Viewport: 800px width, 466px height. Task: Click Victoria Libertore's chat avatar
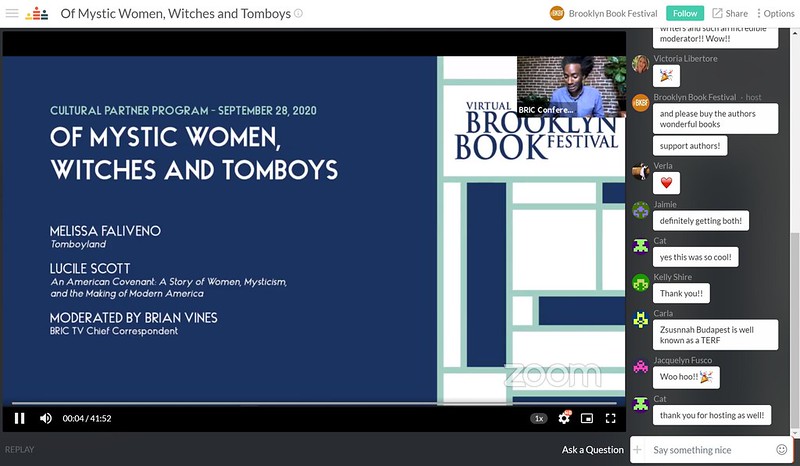click(640, 64)
